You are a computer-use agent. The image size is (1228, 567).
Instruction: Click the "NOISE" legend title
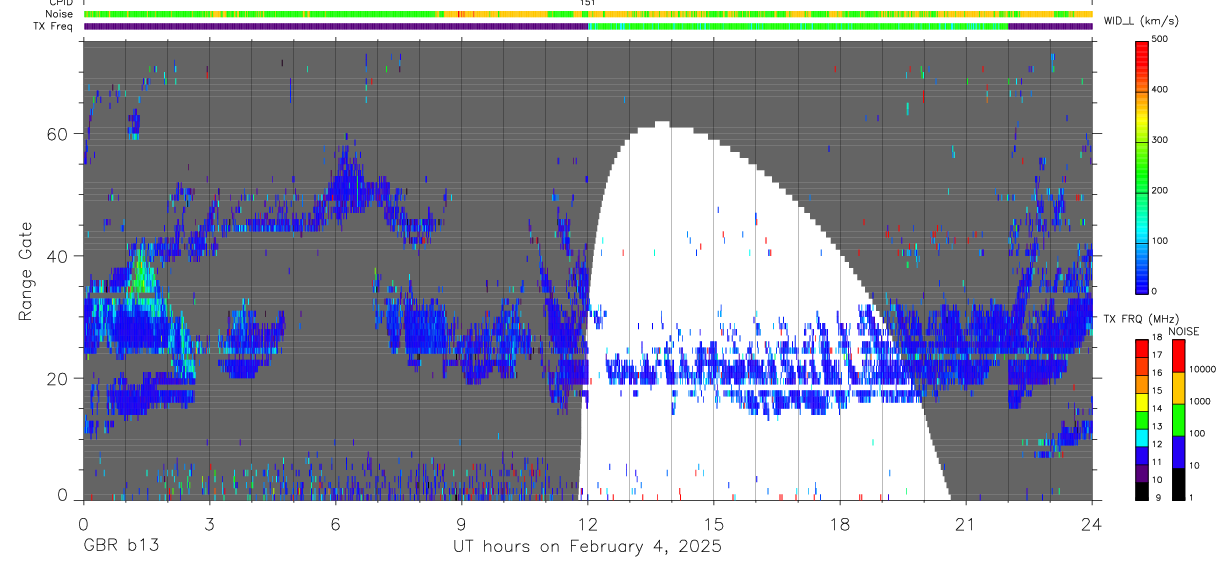pos(1184,331)
